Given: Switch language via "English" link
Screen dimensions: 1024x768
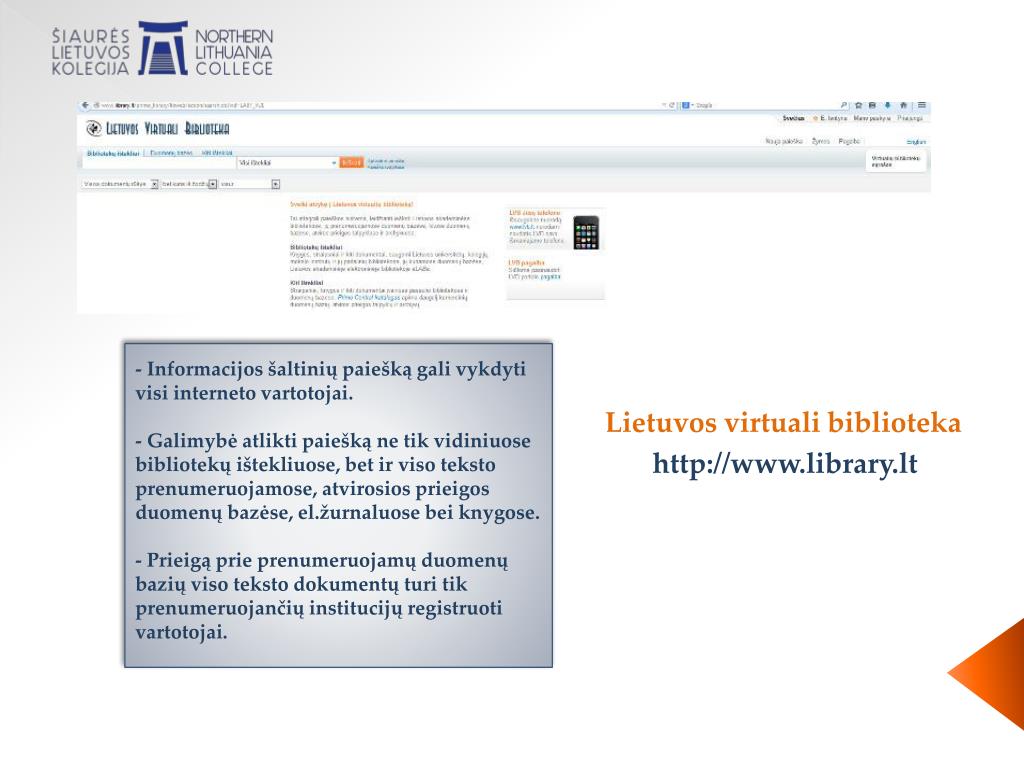Looking at the screenshot, I should point(916,142).
